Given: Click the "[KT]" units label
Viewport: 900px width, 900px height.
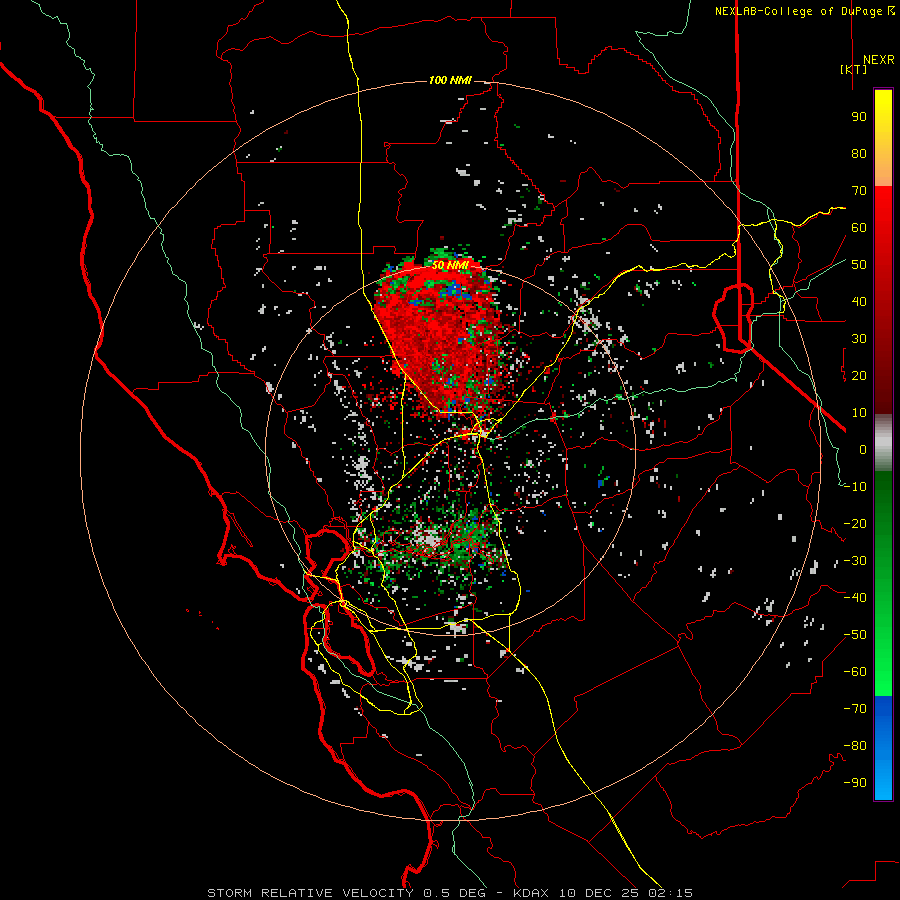Looking at the screenshot, I should pos(854,69).
